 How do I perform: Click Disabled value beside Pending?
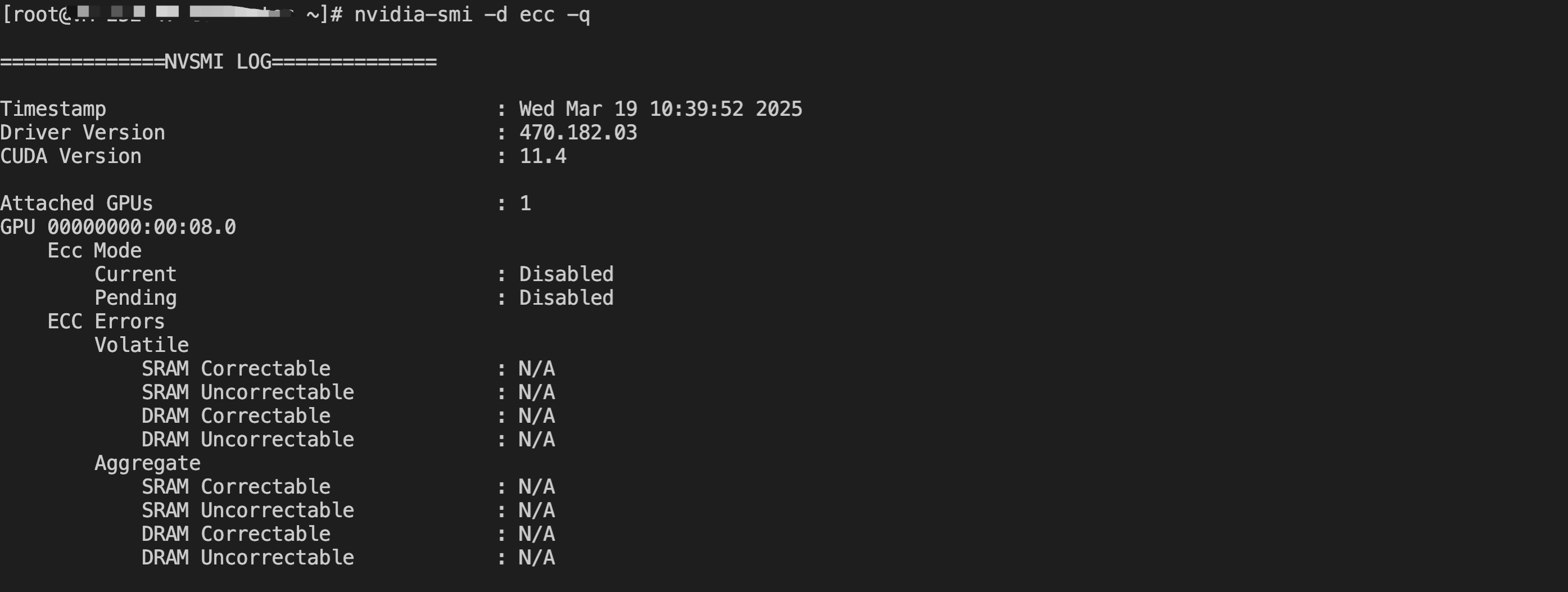point(565,298)
